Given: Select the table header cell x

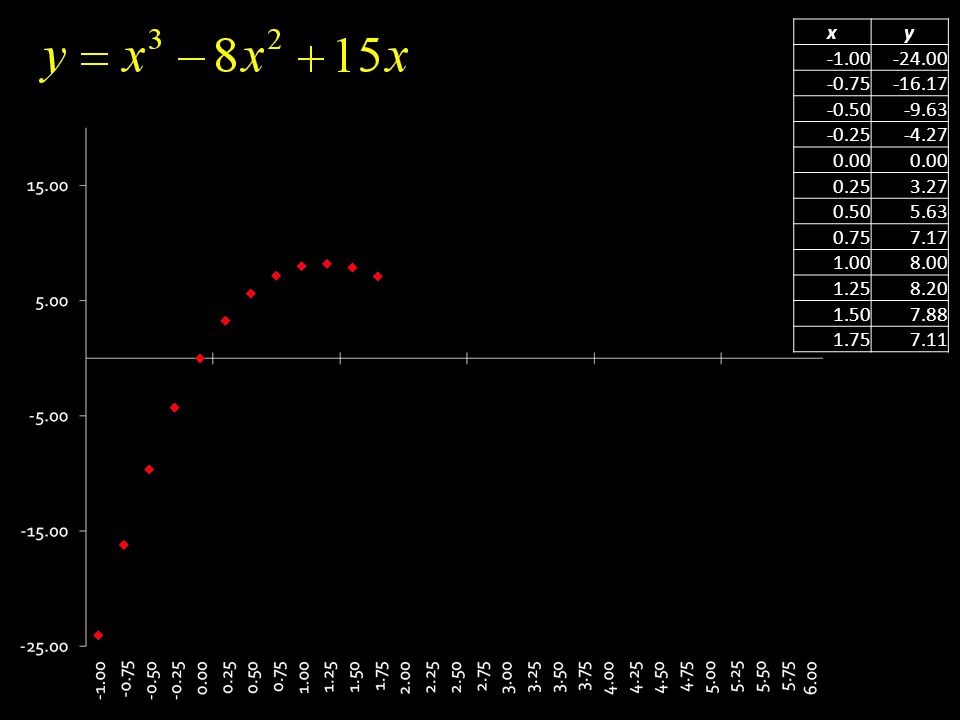Looking at the screenshot, I should (x=832, y=32).
